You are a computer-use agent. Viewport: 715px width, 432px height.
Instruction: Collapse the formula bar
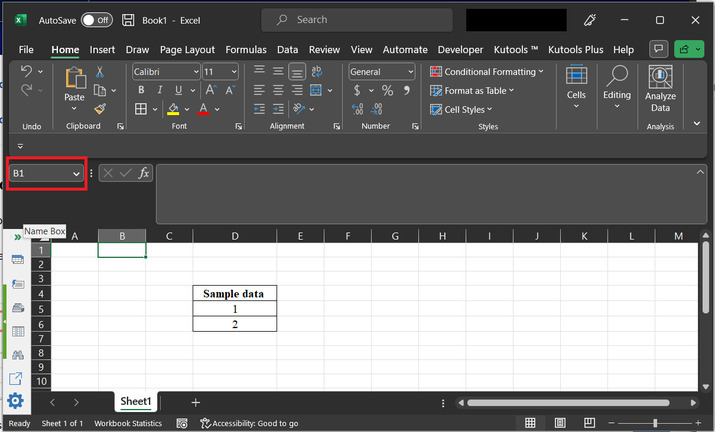coord(700,172)
